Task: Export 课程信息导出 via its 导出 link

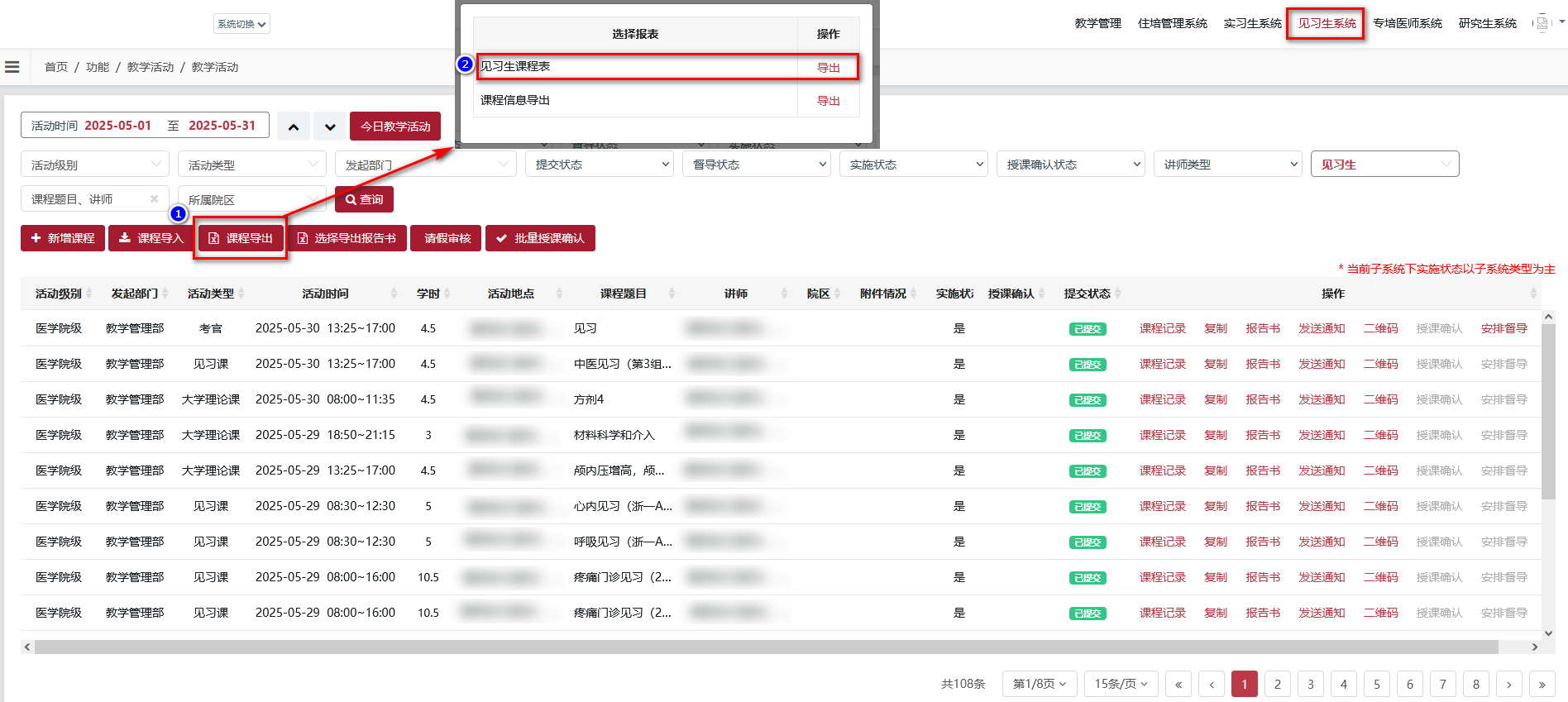Action: [x=828, y=101]
